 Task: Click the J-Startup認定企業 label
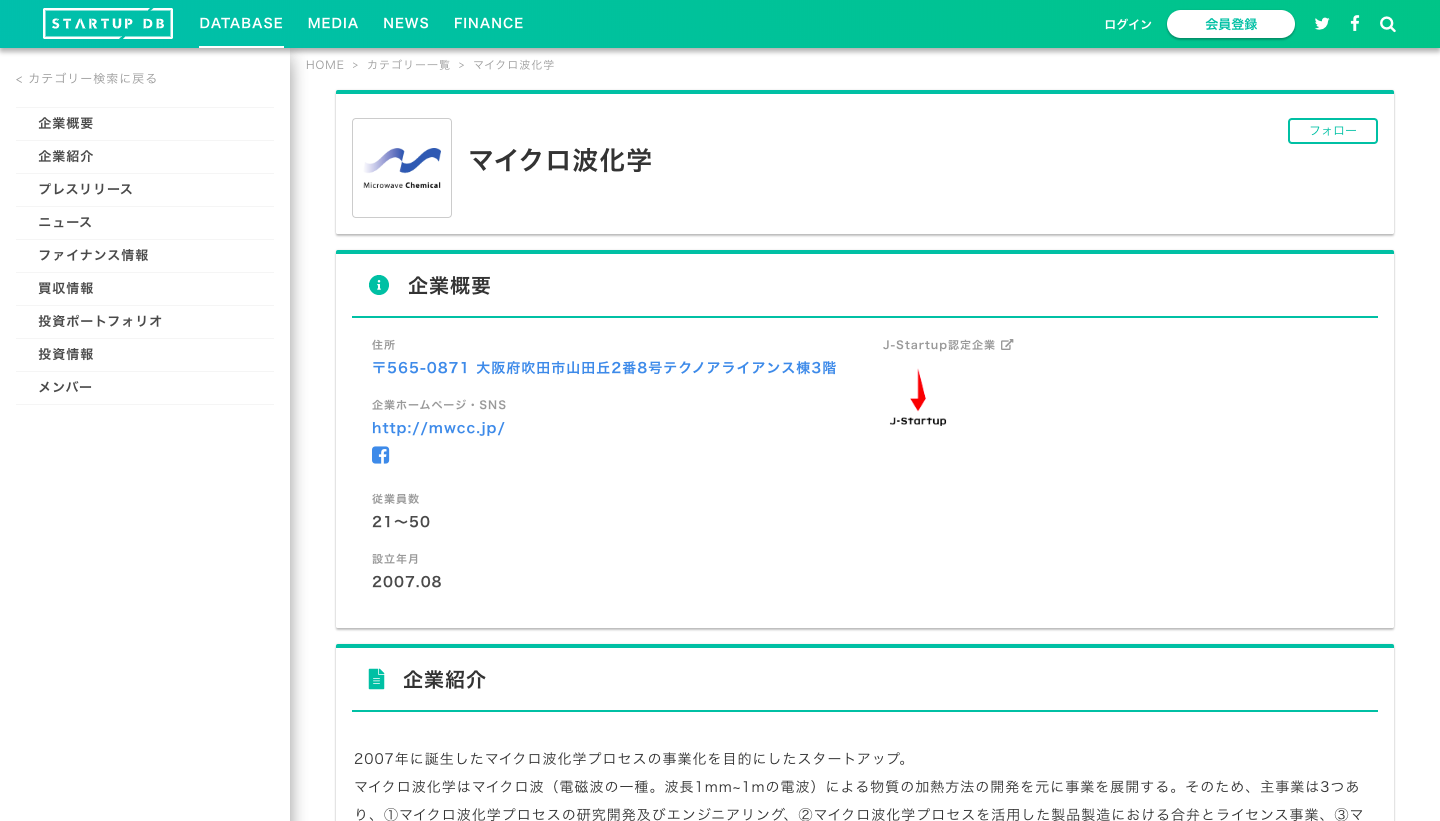[x=939, y=345]
